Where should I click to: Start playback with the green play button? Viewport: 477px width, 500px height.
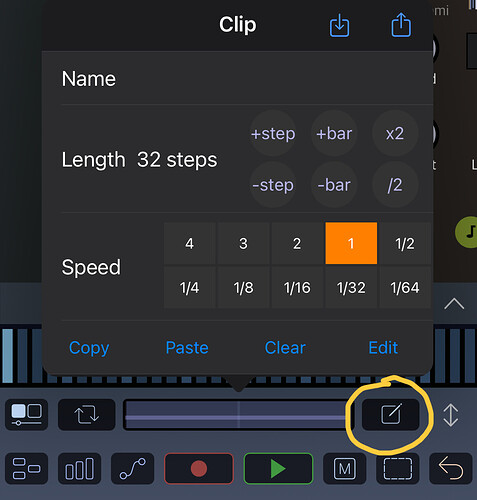[x=279, y=468]
